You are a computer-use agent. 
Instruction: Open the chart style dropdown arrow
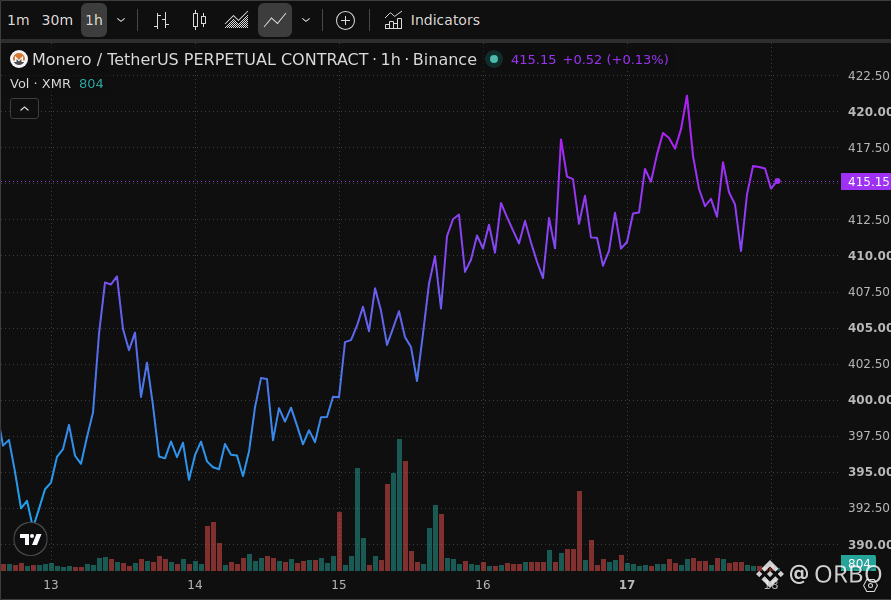click(x=306, y=20)
